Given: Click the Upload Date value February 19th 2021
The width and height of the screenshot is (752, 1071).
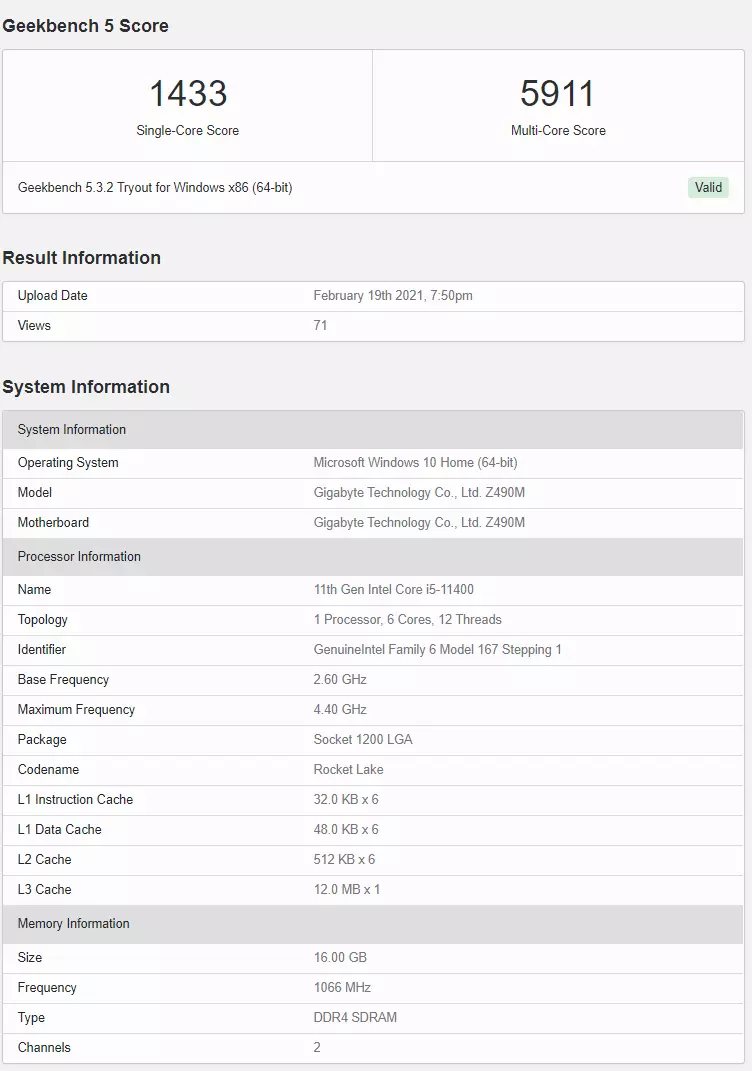Looking at the screenshot, I should tap(393, 296).
